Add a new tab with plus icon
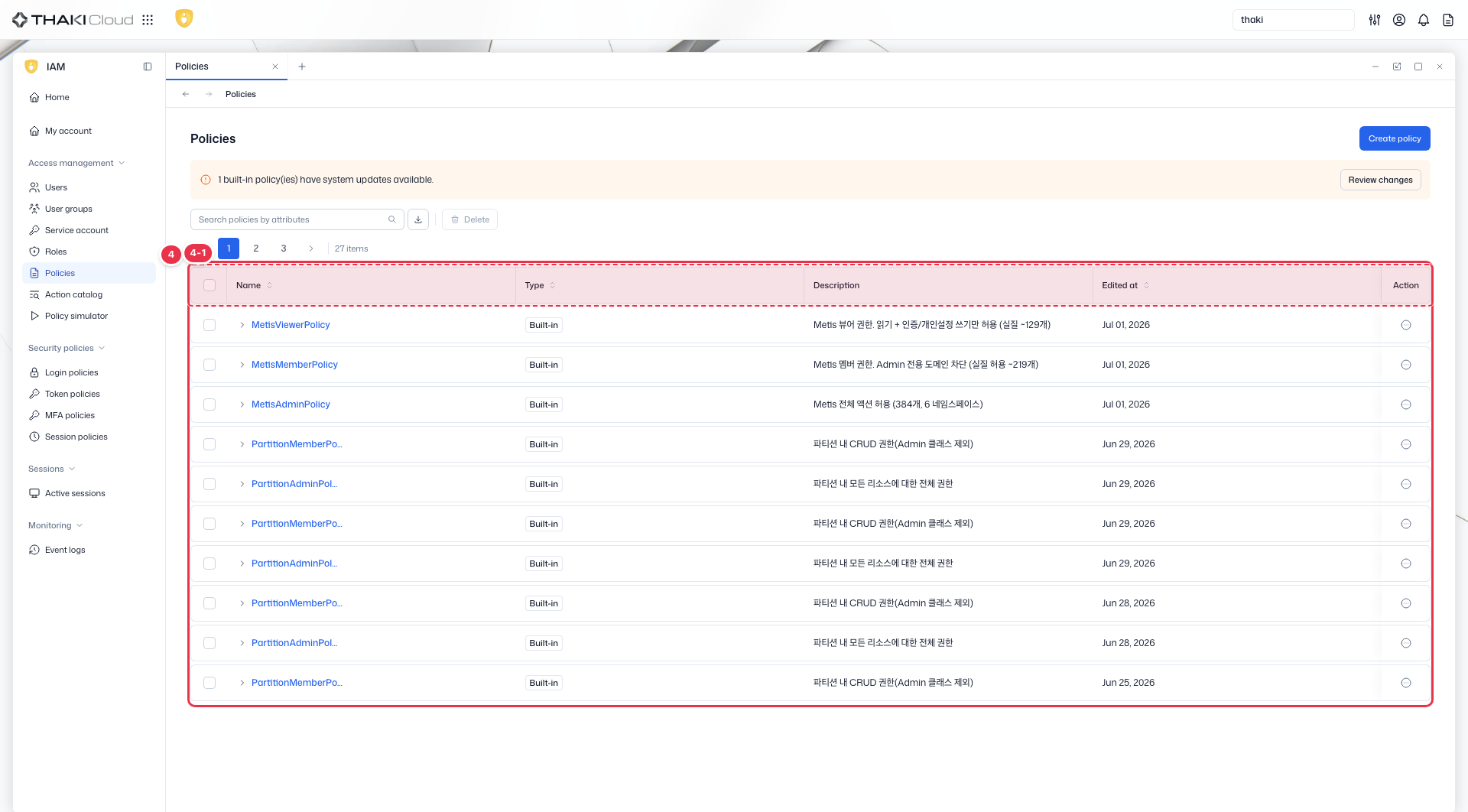This screenshot has width=1468, height=812. click(x=302, y=67)
